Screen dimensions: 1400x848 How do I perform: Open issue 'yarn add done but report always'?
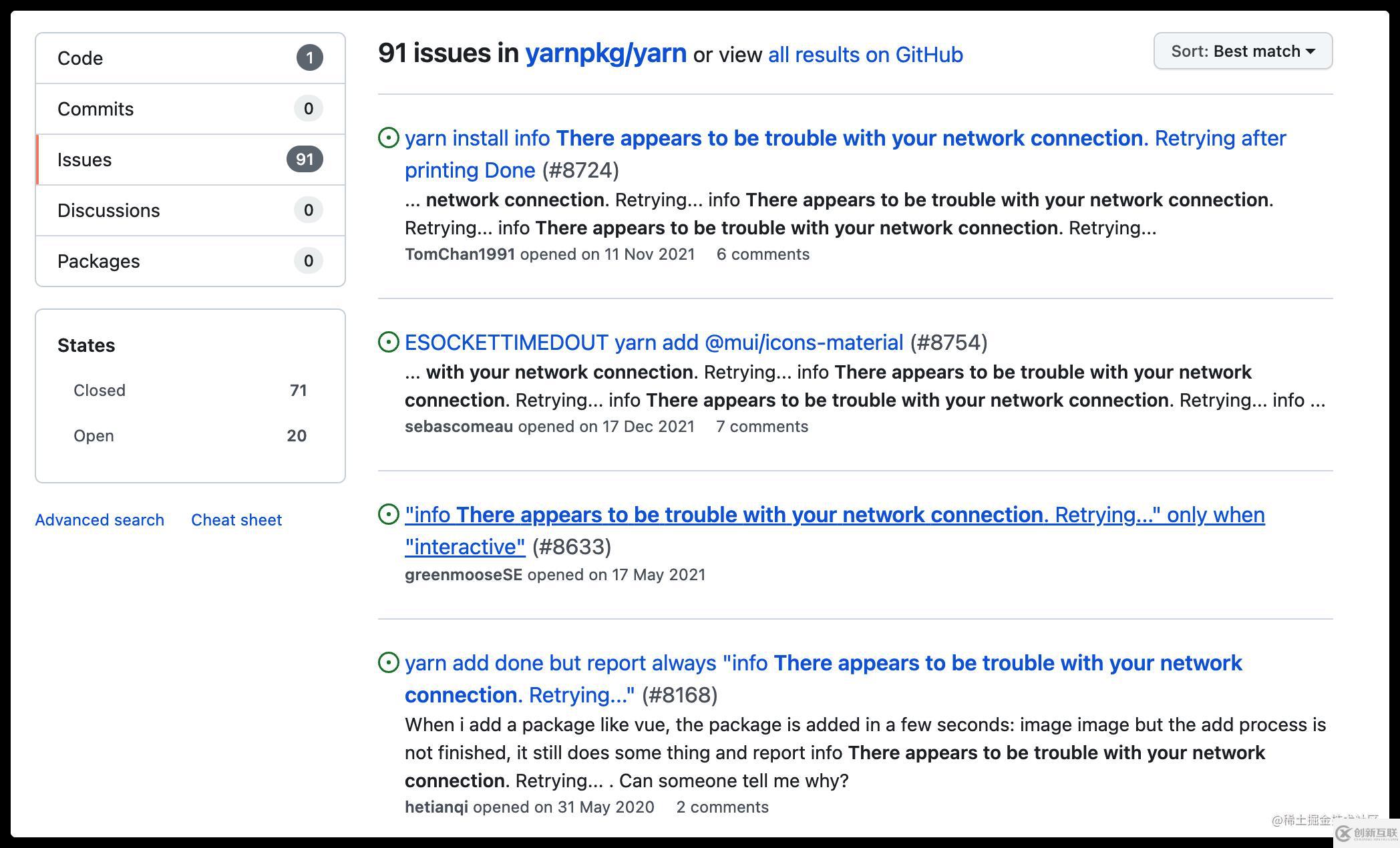(823, 678)
